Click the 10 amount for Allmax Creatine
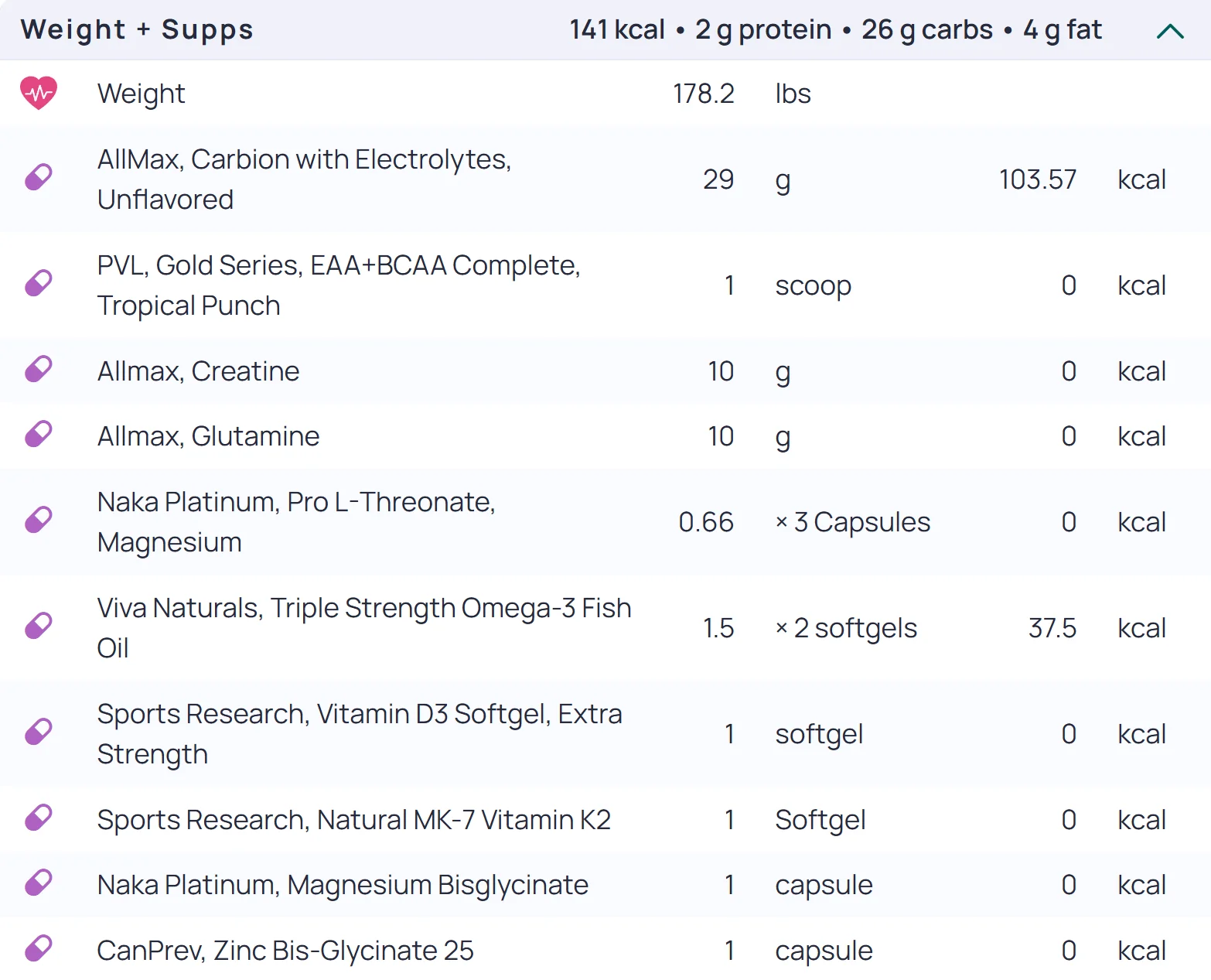Viewport: 1211px width, 980px height. (x=721, y=371)
